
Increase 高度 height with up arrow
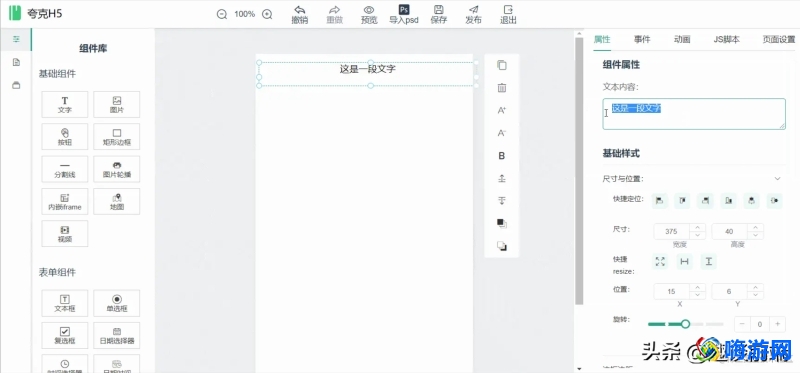coord(756,228)
